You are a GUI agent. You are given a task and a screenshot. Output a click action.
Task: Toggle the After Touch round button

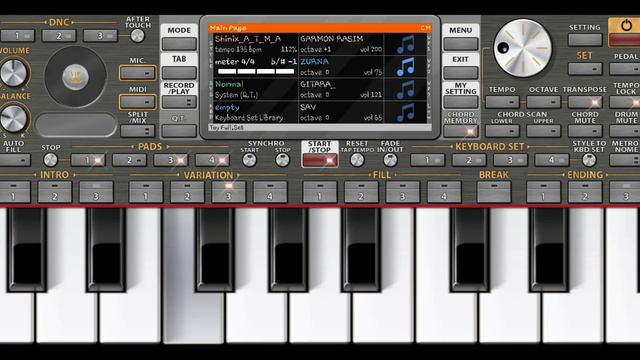(138, 36)
